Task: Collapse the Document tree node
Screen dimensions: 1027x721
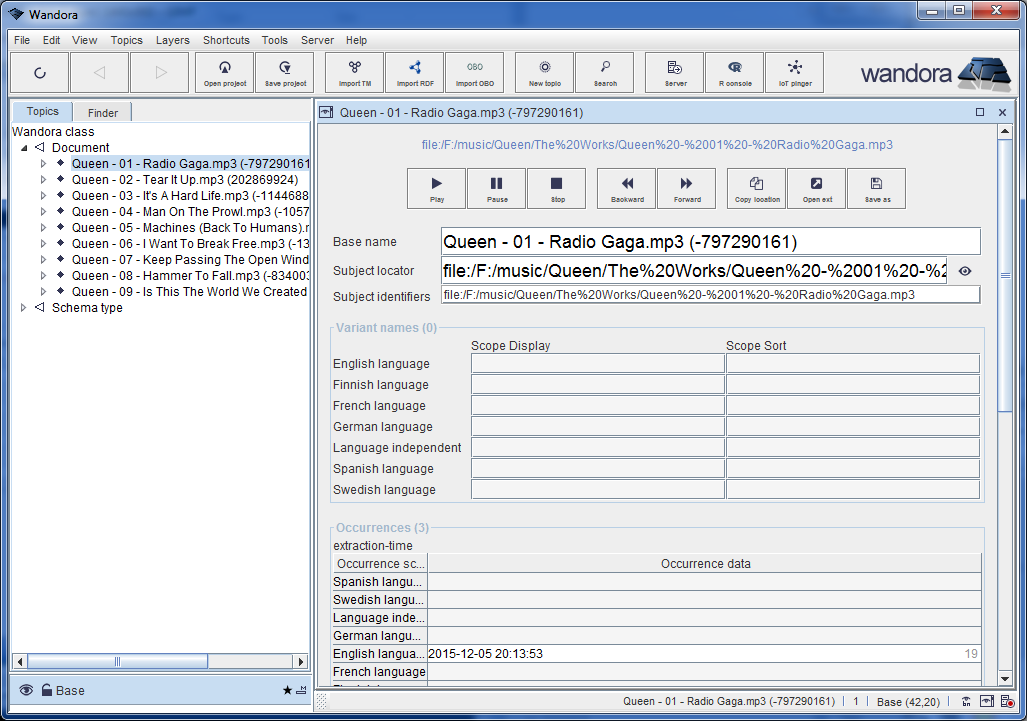Action: click(x=22, y=147)
